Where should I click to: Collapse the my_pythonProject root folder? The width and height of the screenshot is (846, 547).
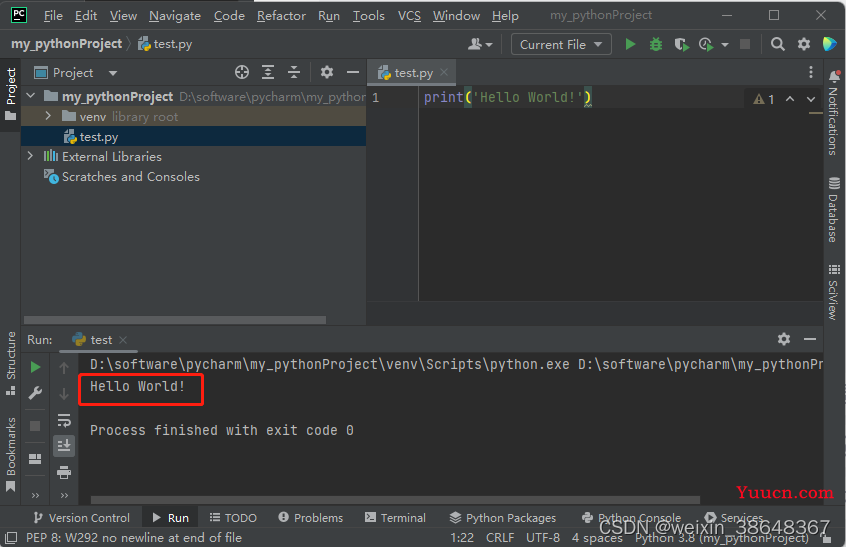tap(31, 96)
